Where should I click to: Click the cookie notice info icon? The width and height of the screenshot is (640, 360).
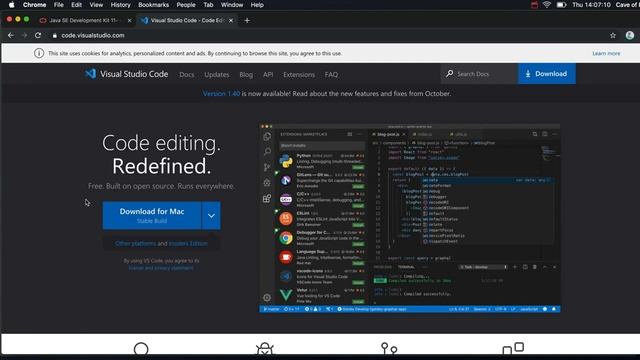click(39, 53)
